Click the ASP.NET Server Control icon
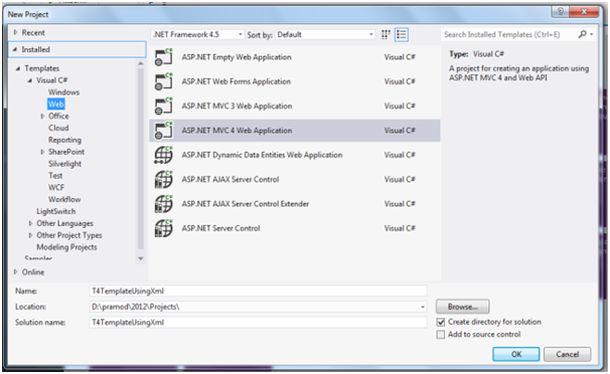This screenshot has height=374, width=610. (x=164, y=228)
